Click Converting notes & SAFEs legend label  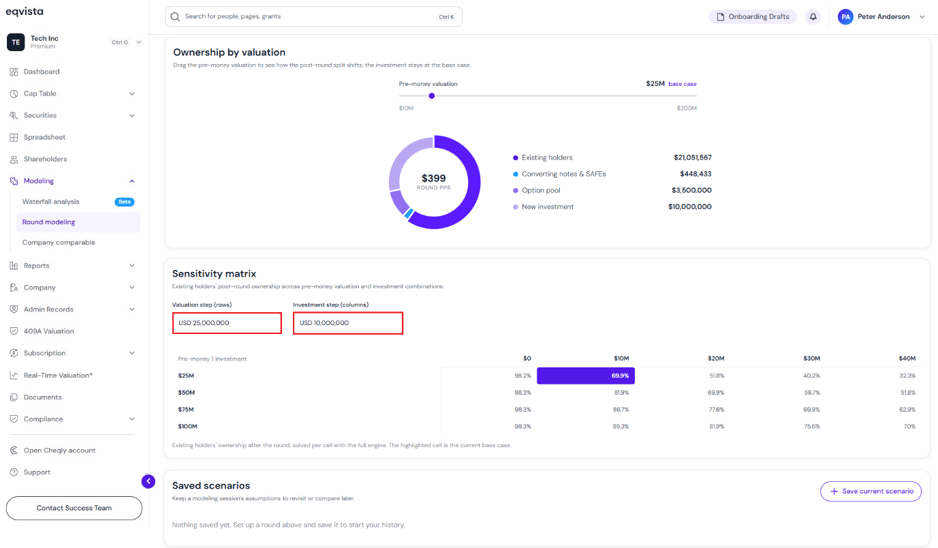[564, 174]
